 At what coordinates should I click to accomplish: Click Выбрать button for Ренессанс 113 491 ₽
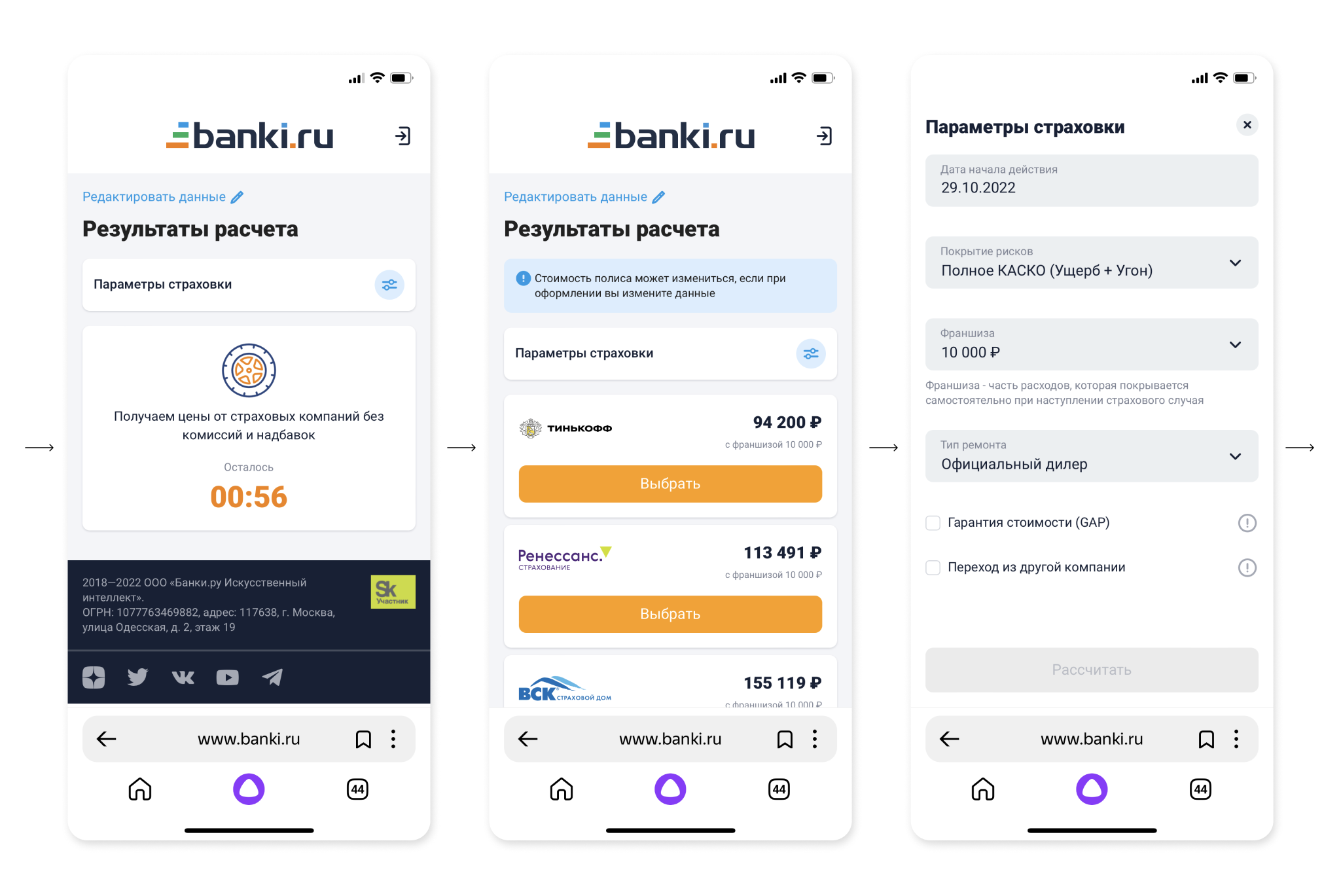click(669, 614)
